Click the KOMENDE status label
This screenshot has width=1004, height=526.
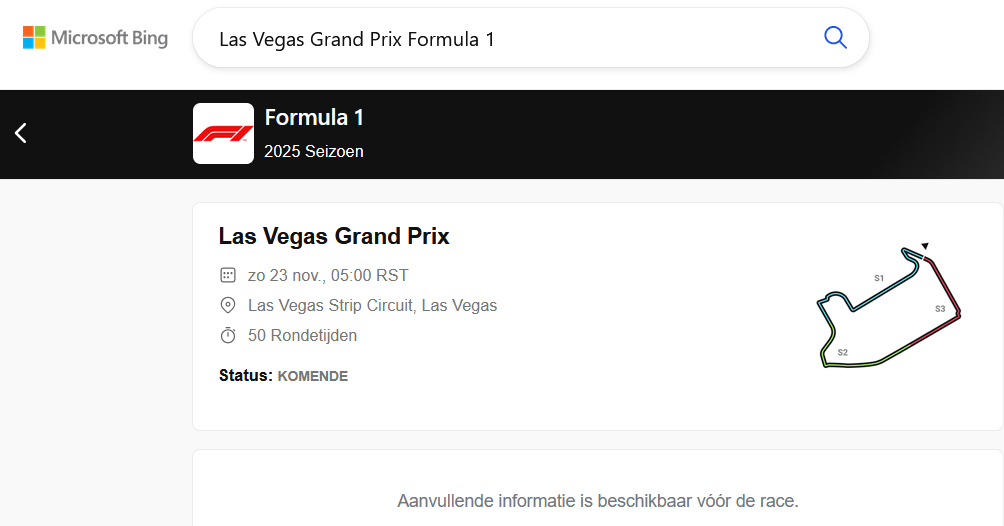pos(313,377)
